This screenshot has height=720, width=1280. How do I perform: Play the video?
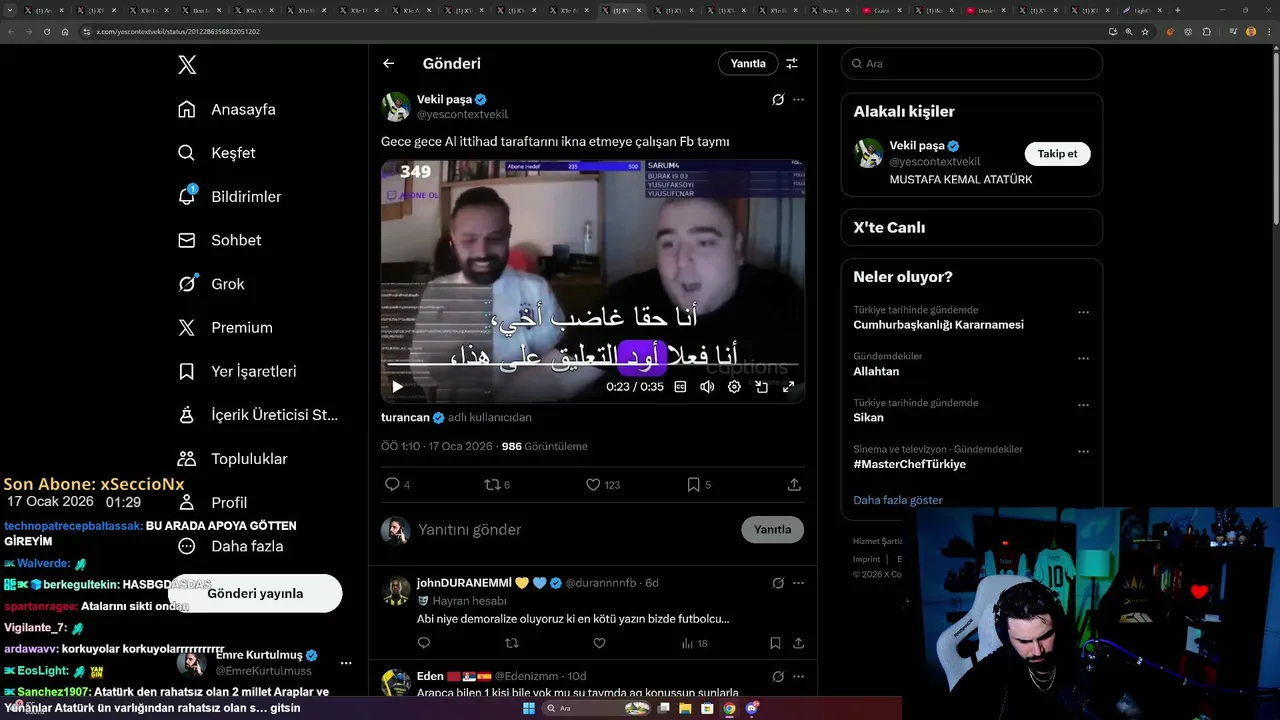(x=397, y=386)
